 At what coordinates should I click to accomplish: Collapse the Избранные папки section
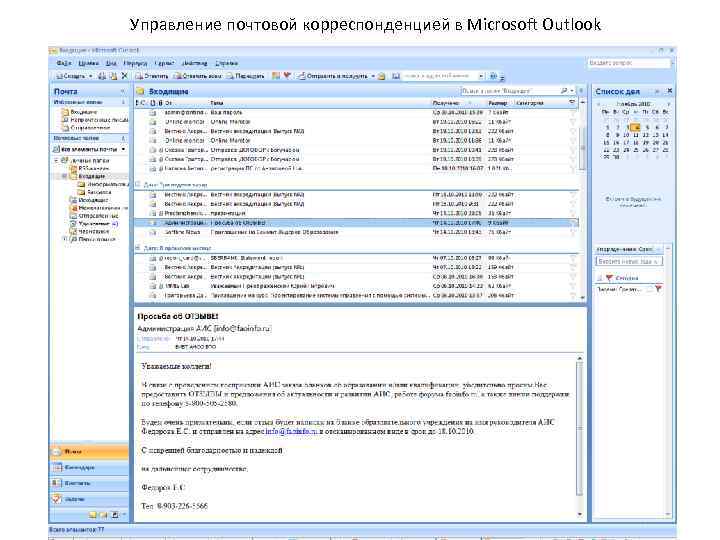point(123,102)
